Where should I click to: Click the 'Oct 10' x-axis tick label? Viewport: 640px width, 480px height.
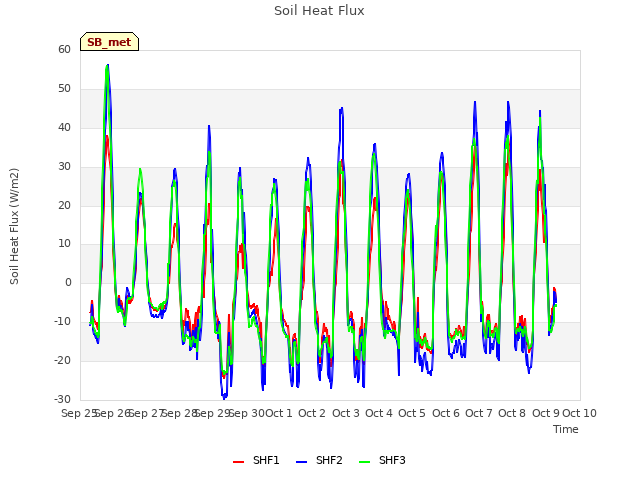click(580, 413)
